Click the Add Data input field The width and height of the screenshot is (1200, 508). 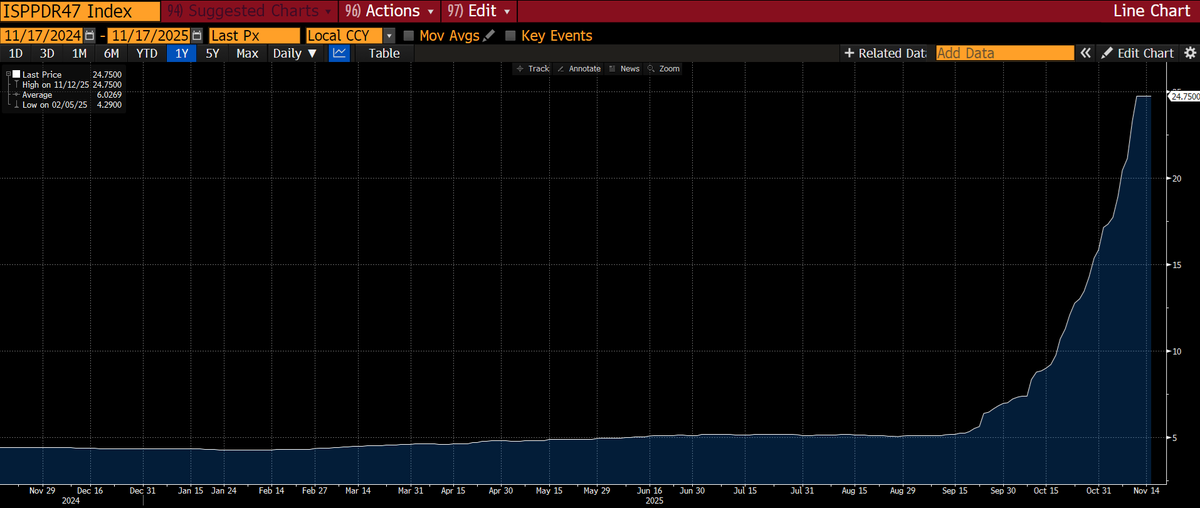tap(1005, 53)
